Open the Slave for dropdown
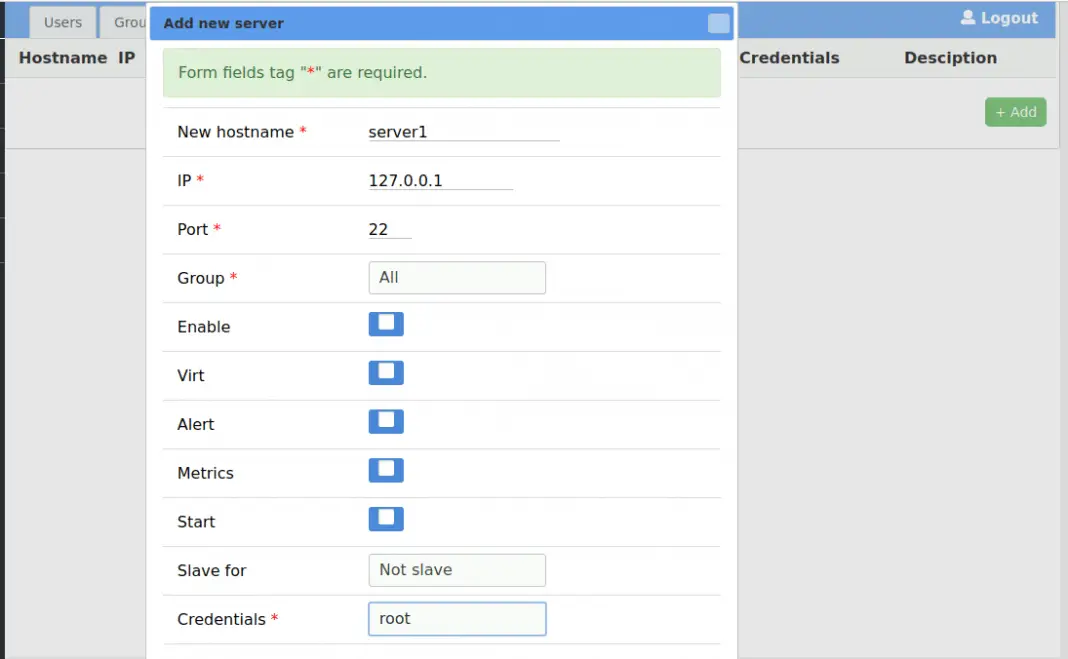 pos(457,570)
